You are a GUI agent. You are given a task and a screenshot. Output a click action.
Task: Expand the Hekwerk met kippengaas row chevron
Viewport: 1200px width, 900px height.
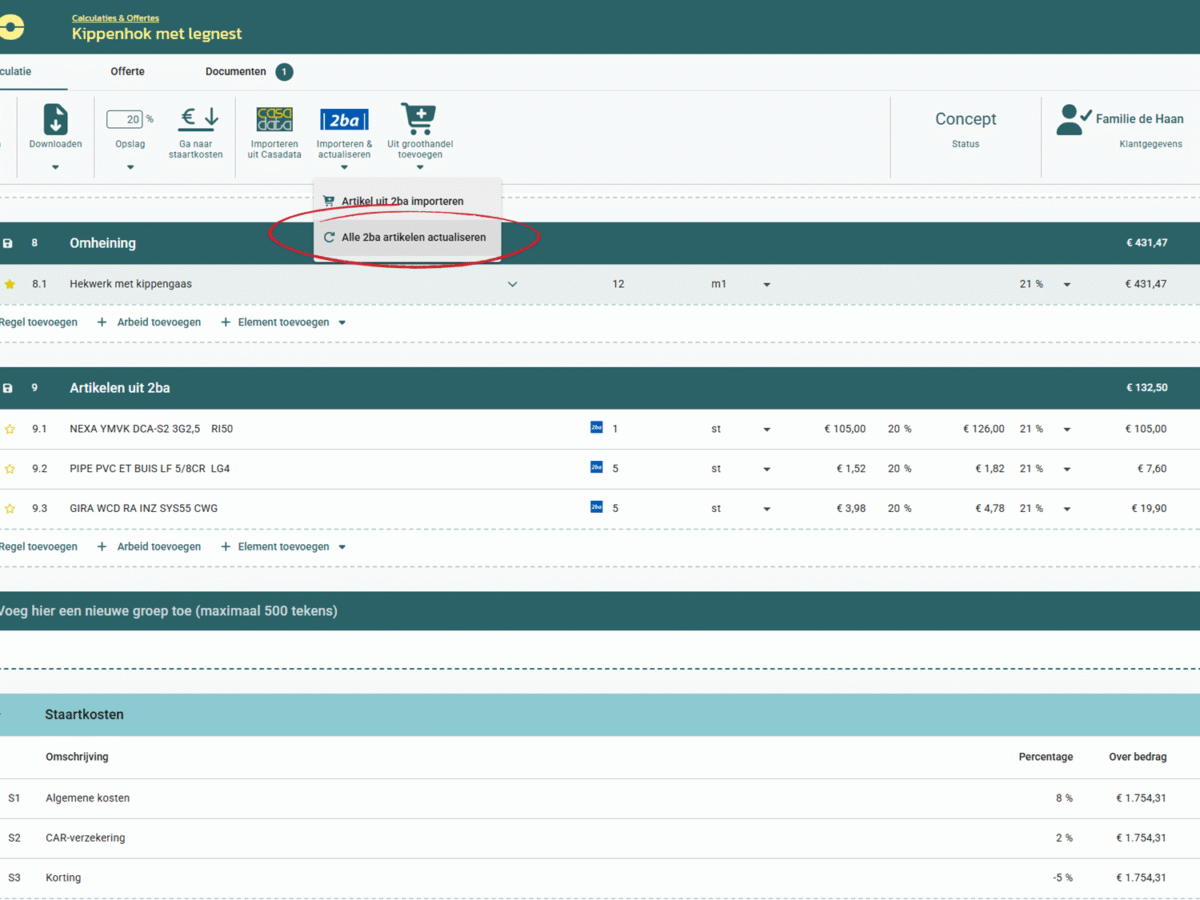coord(512,284)
